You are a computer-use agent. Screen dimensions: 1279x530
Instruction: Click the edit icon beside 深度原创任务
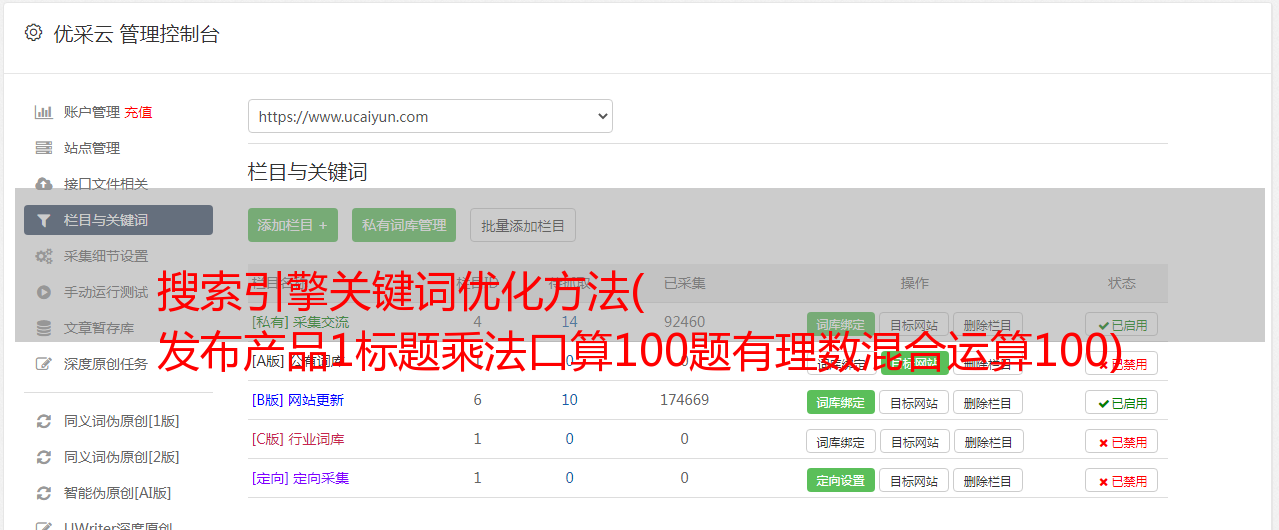pos(44,364)
